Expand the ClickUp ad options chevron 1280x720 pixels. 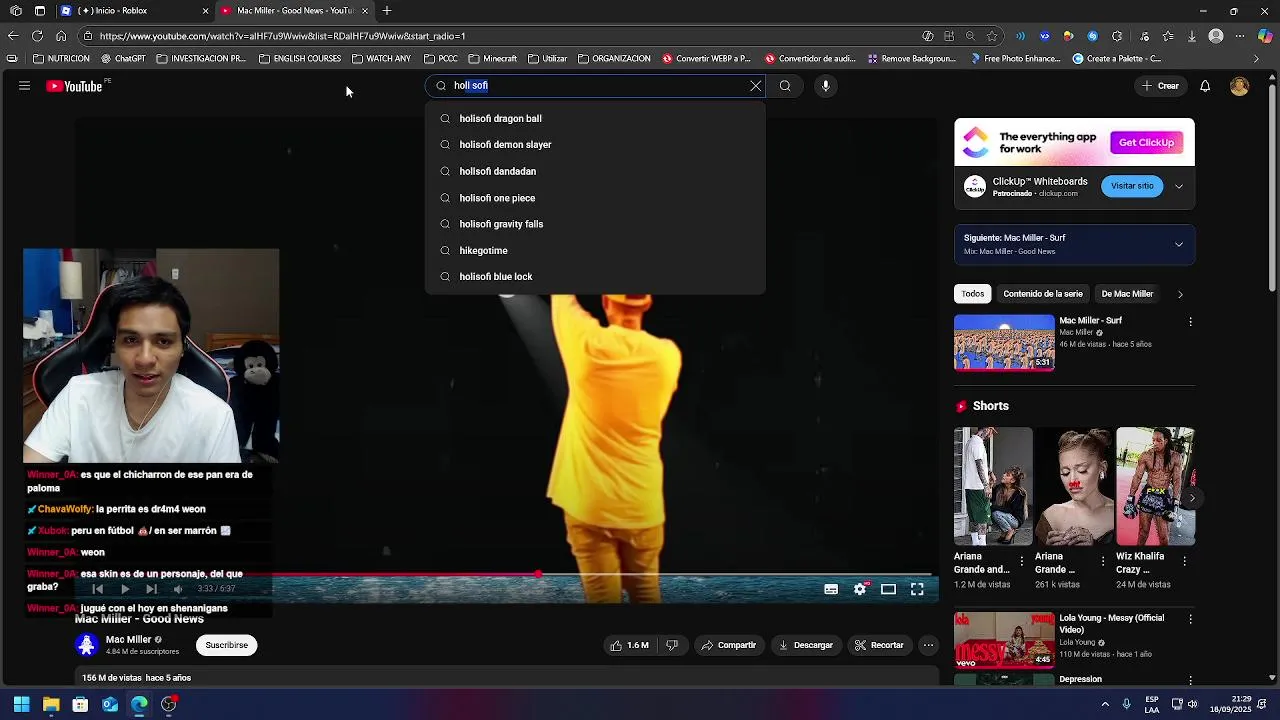click(x=1179, y=186)
